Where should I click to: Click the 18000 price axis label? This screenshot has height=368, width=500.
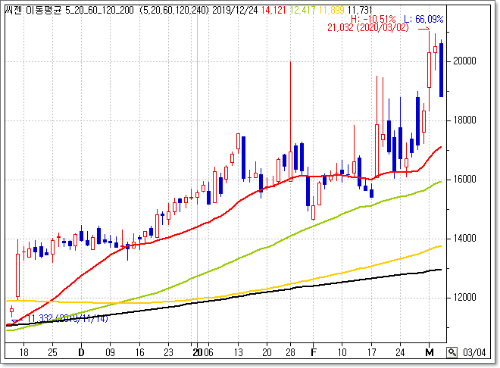465,120
